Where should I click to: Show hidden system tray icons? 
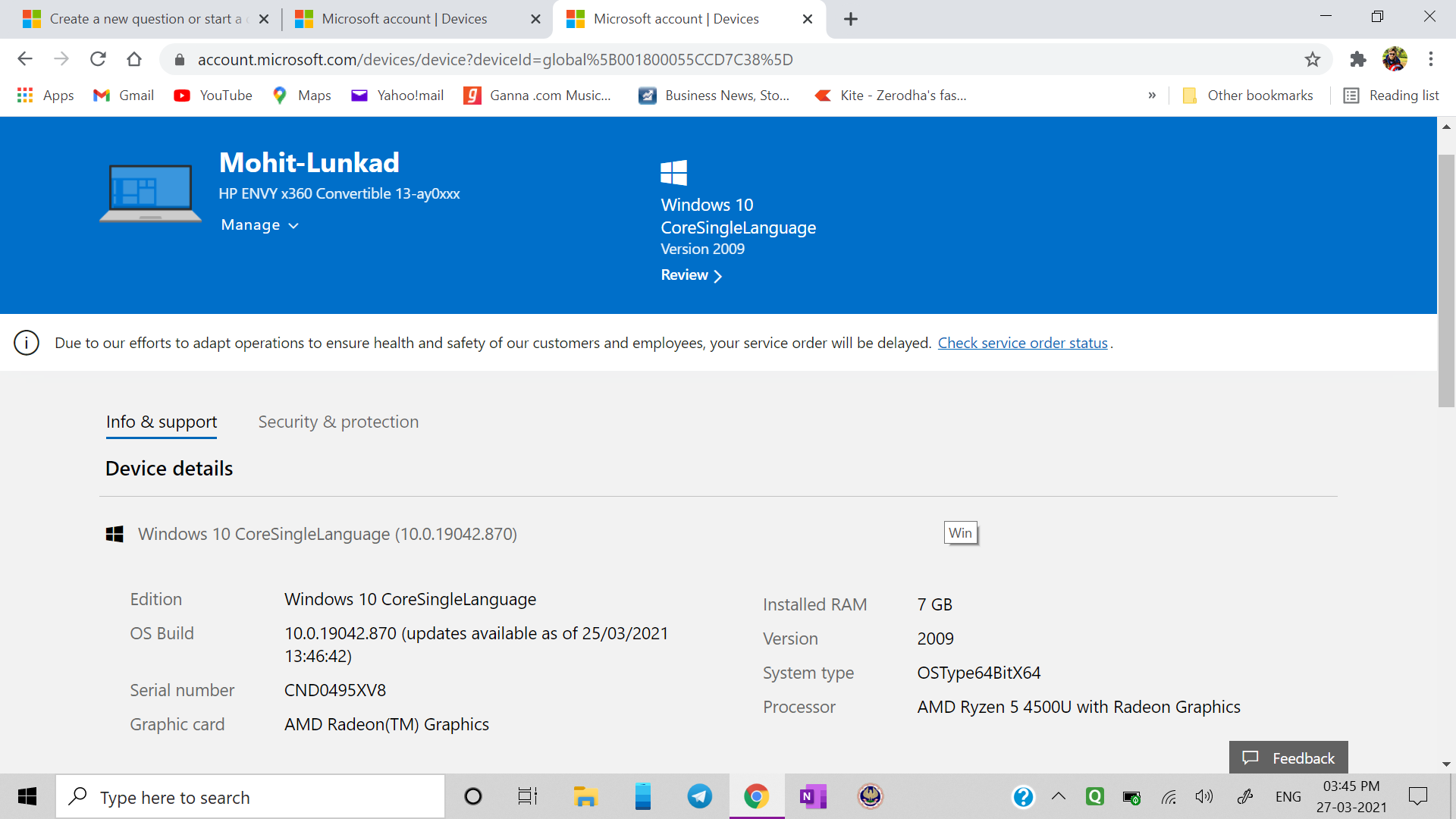(1059, 796)
